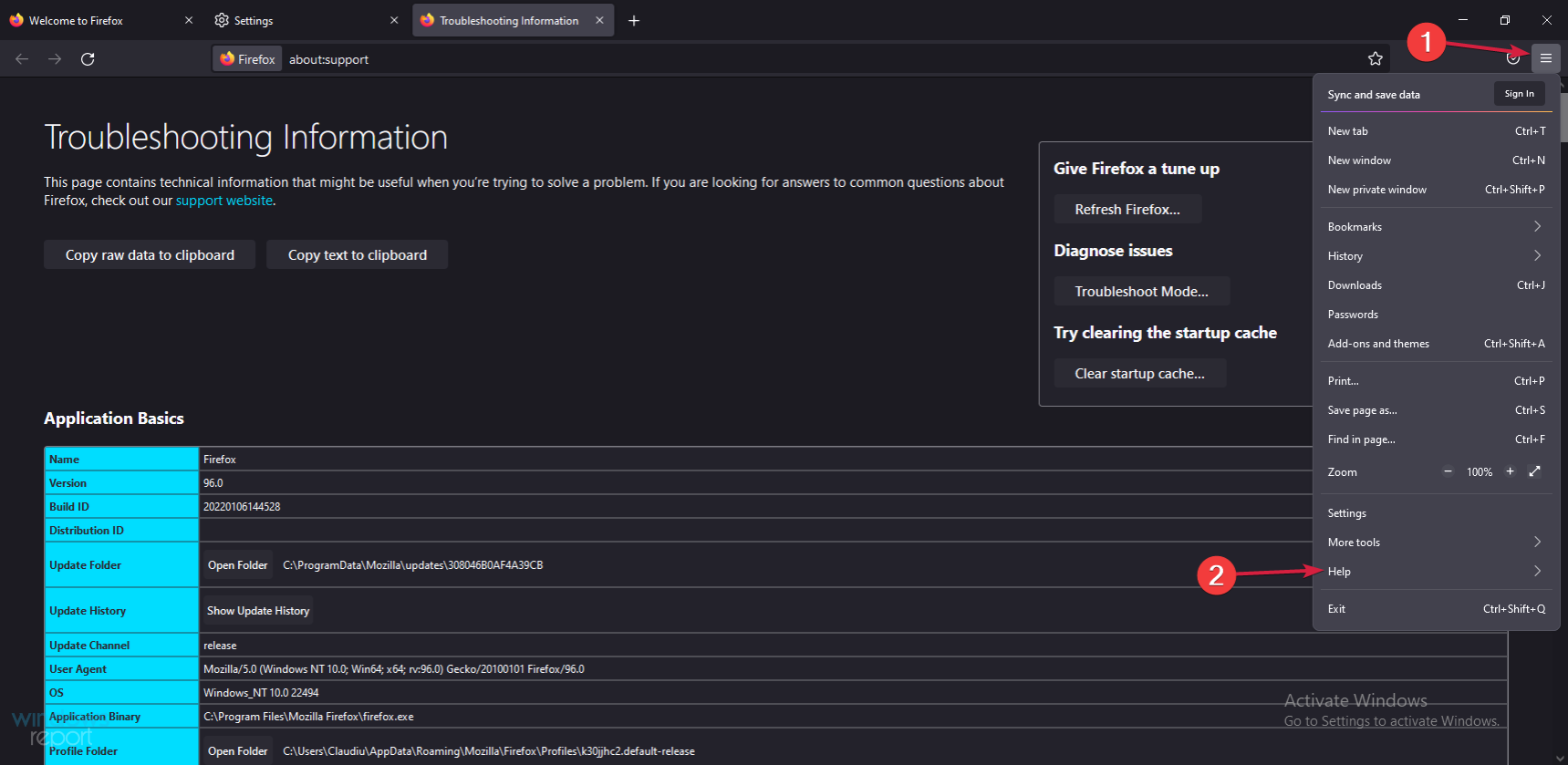Click the bookmark star icon in address bar
This screenshot has height=765, width=1568.
pos(1375,59)
